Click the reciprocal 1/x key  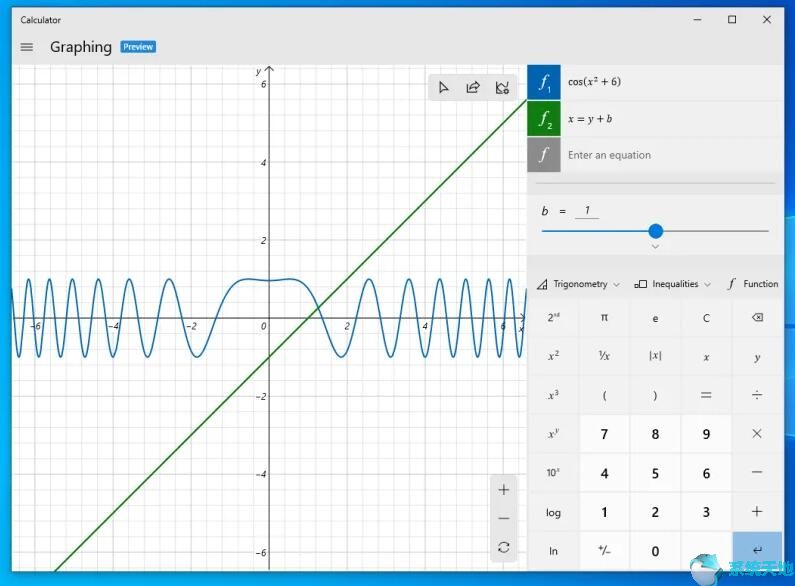tap(604, 356)
